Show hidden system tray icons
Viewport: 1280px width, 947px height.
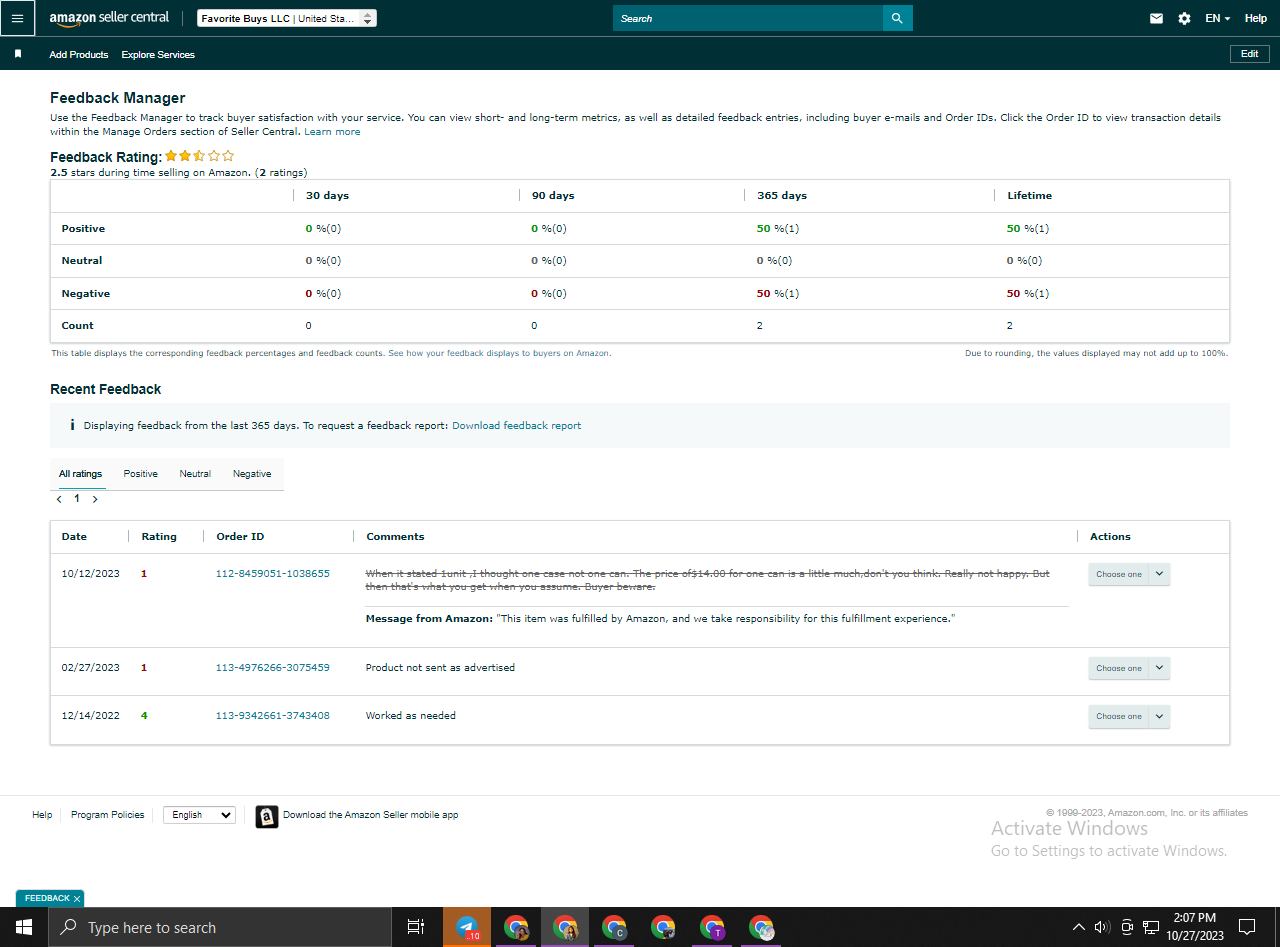click(x=1078, y=927)
